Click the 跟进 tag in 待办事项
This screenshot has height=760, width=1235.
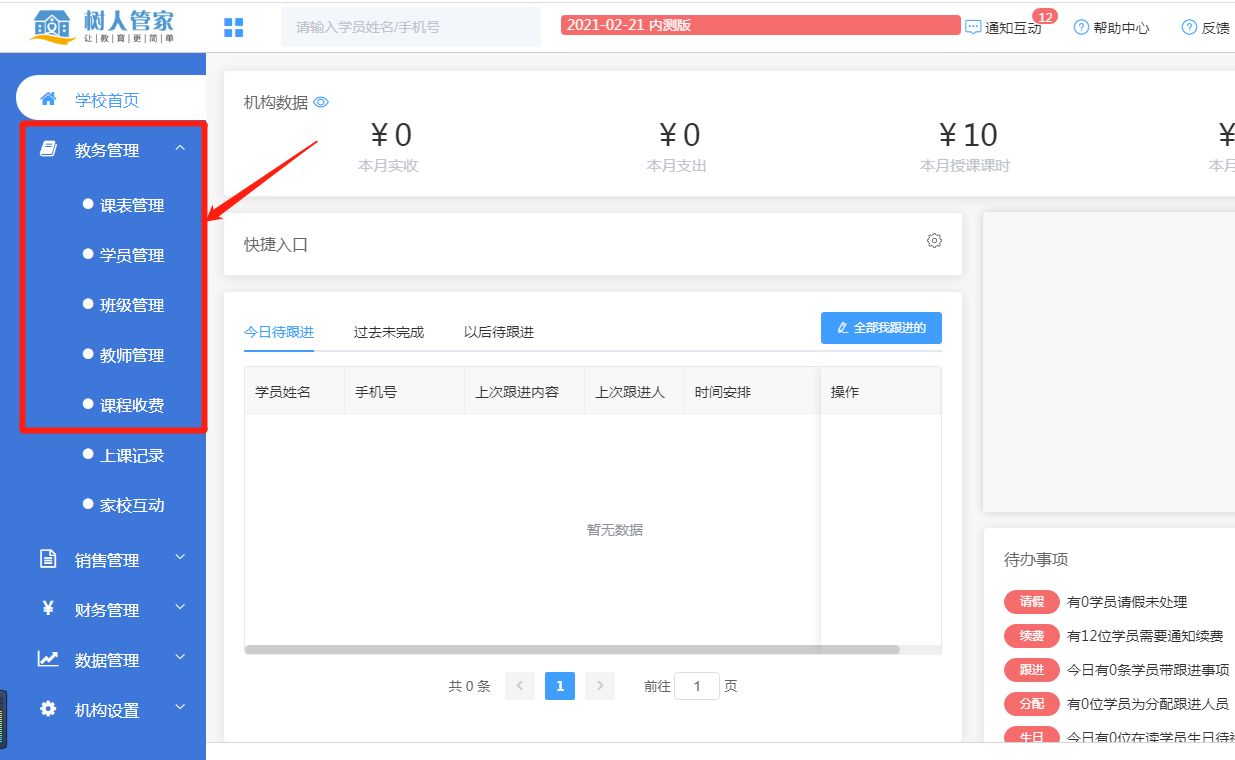1031,670
